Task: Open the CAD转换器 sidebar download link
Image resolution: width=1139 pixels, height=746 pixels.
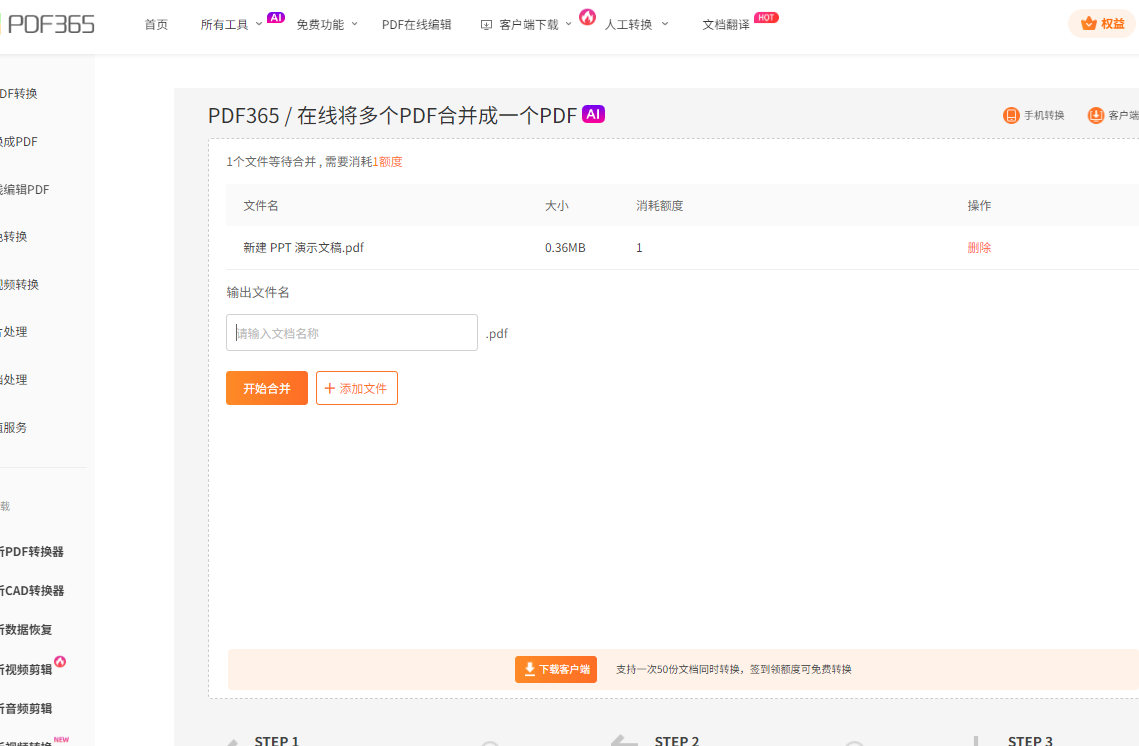Action: (32, 591)
